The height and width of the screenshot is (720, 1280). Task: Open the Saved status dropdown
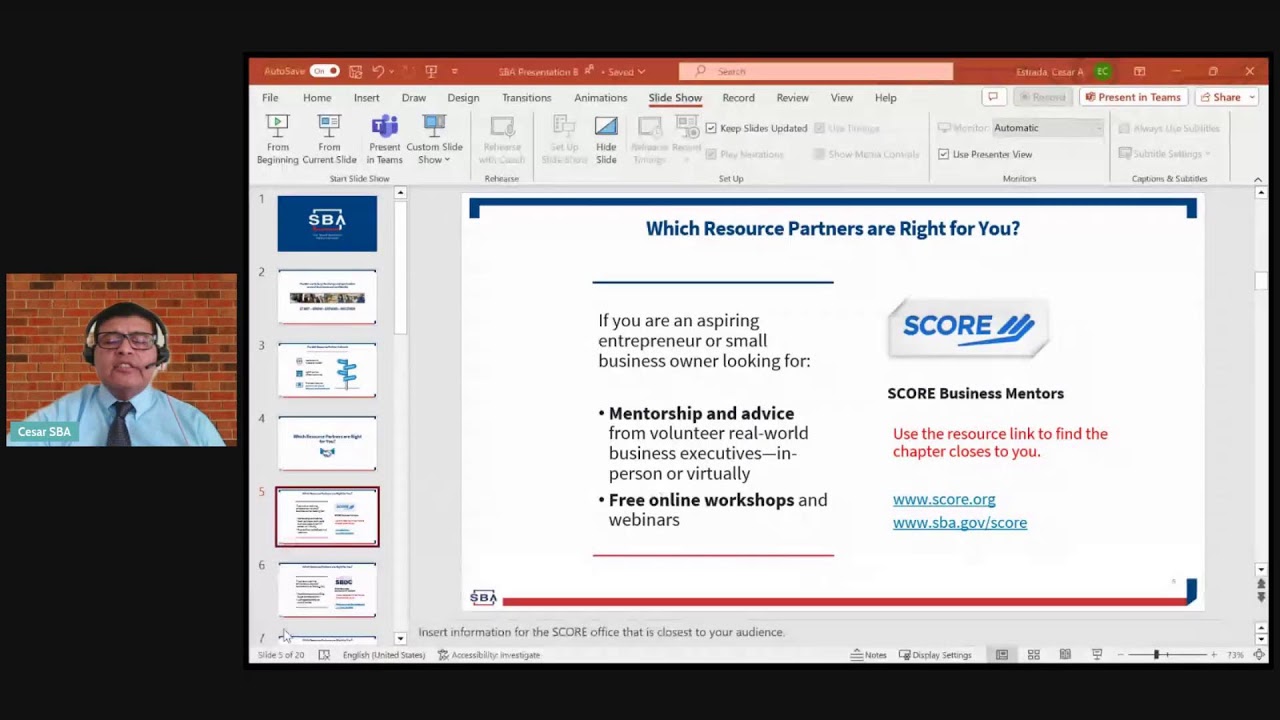(x=626, y=72)
